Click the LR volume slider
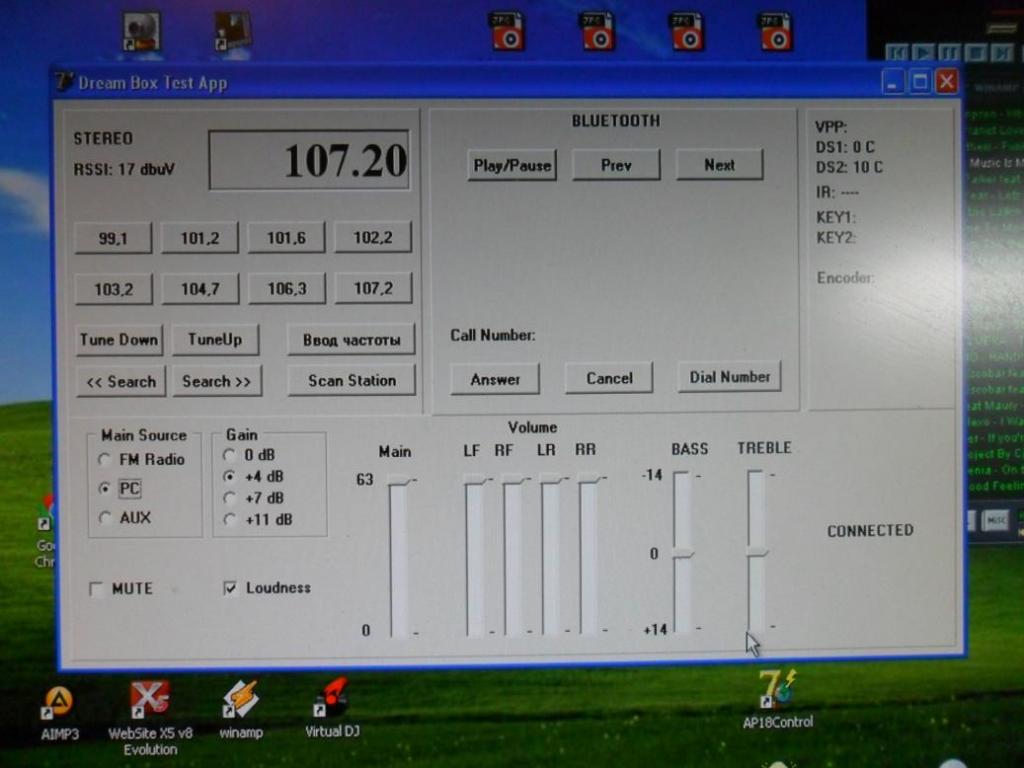The height and width of the screenshot is (768, 1024). pos(551,555)
